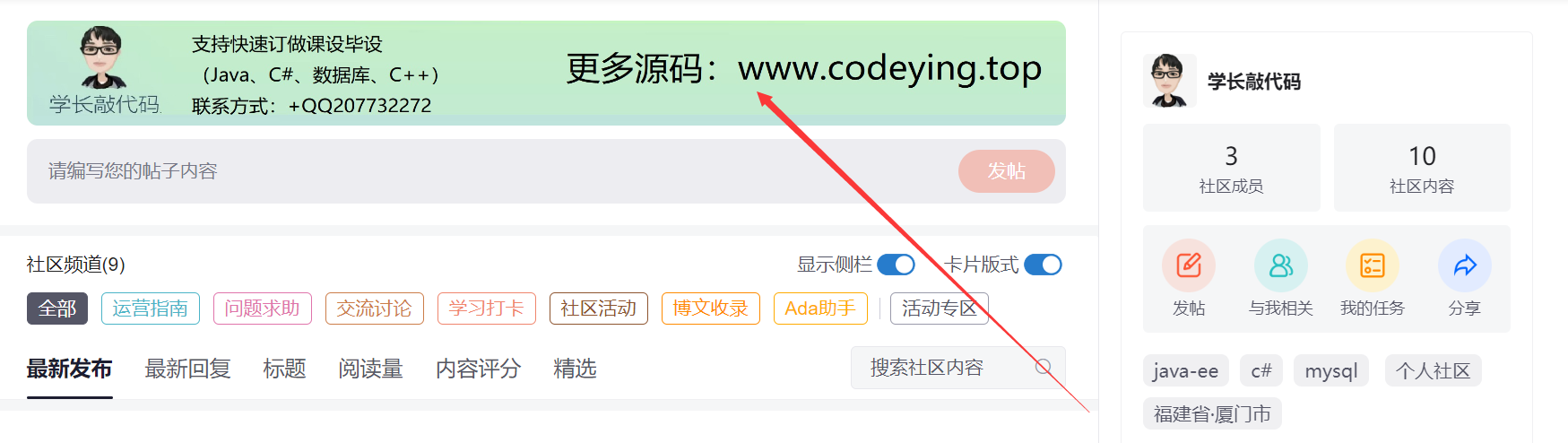The image size is (1568, 443).
Task: Switch to 最新回复 sort tab
Action: [188, 369]
